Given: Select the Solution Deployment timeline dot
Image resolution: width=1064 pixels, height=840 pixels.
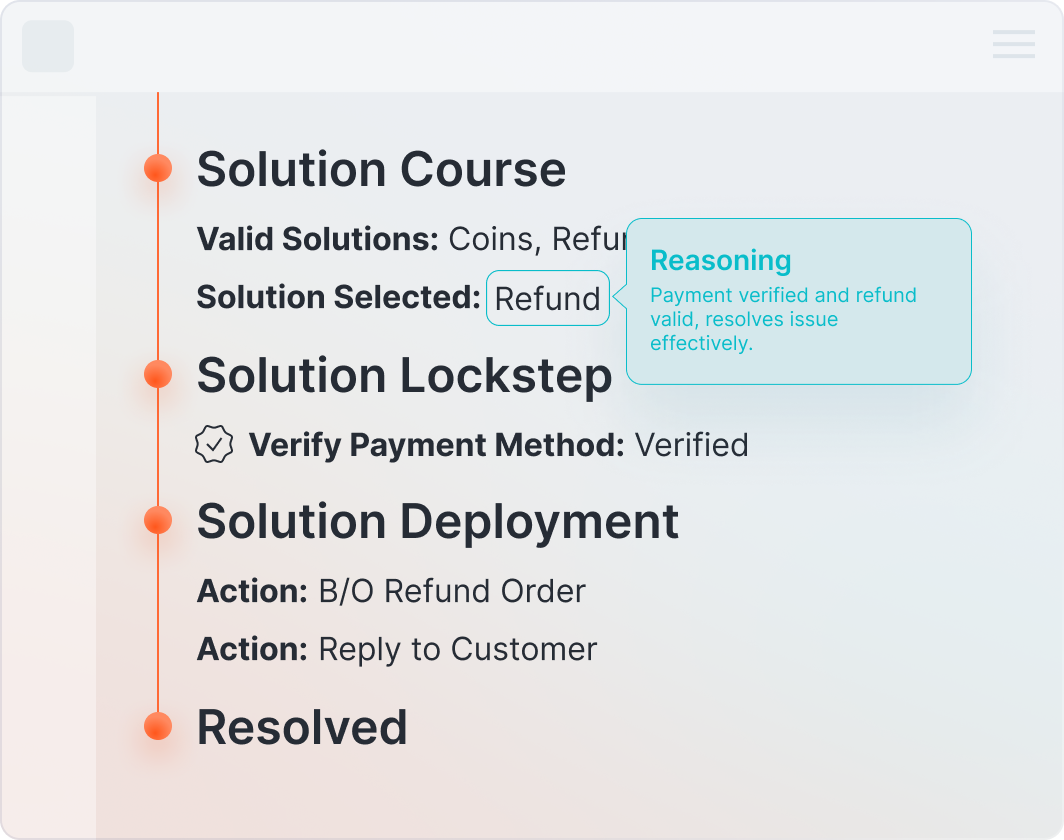Looking at the screenshot, I should 157,520.
